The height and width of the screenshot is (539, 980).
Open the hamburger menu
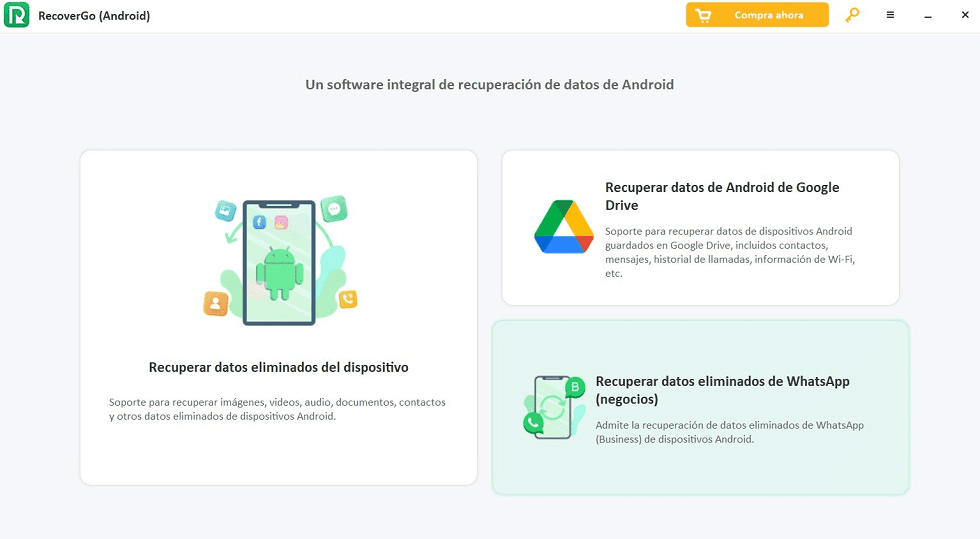coord(890,15)
